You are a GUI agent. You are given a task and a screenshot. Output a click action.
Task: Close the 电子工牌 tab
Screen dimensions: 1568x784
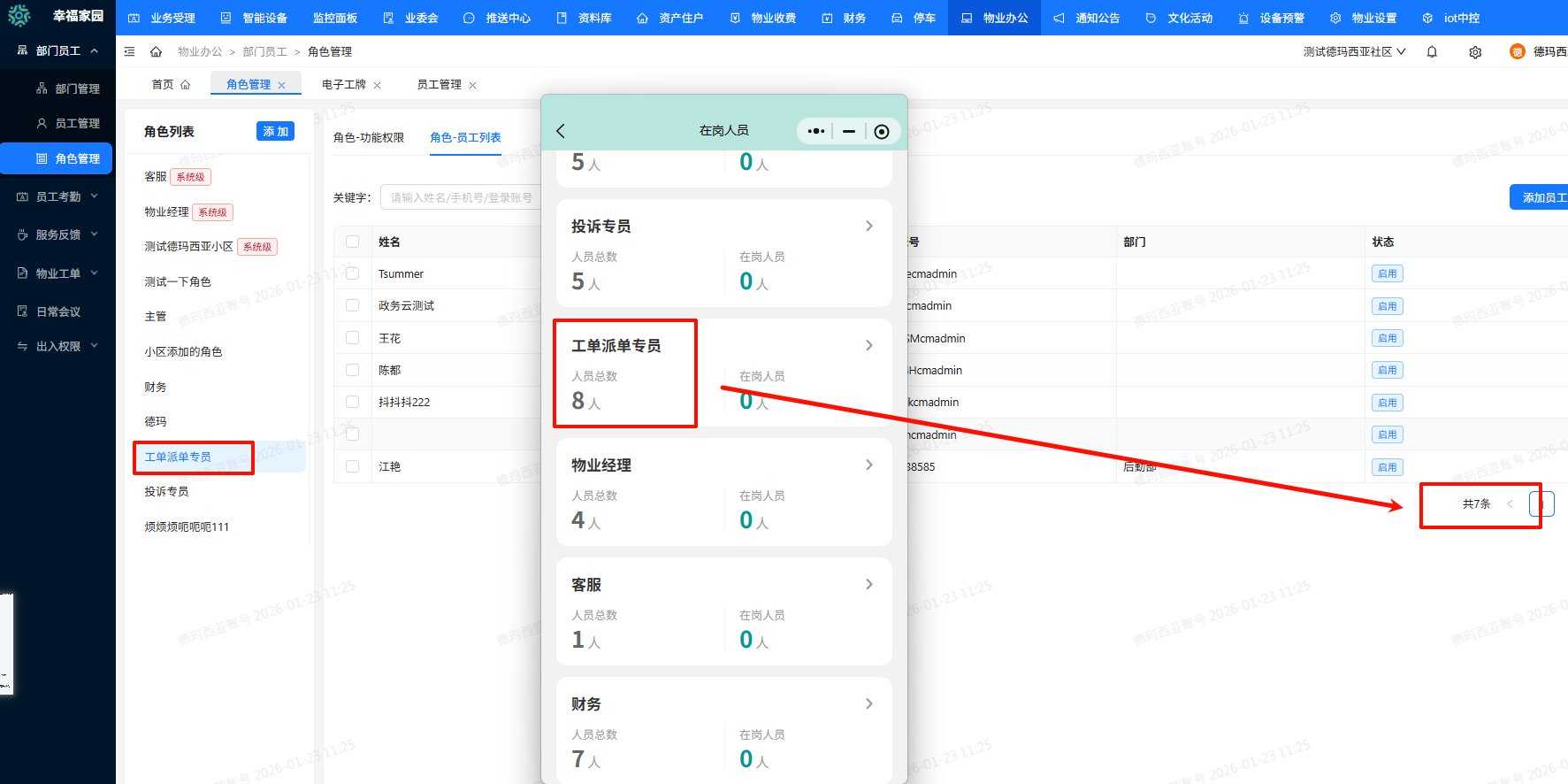[378, 86]
